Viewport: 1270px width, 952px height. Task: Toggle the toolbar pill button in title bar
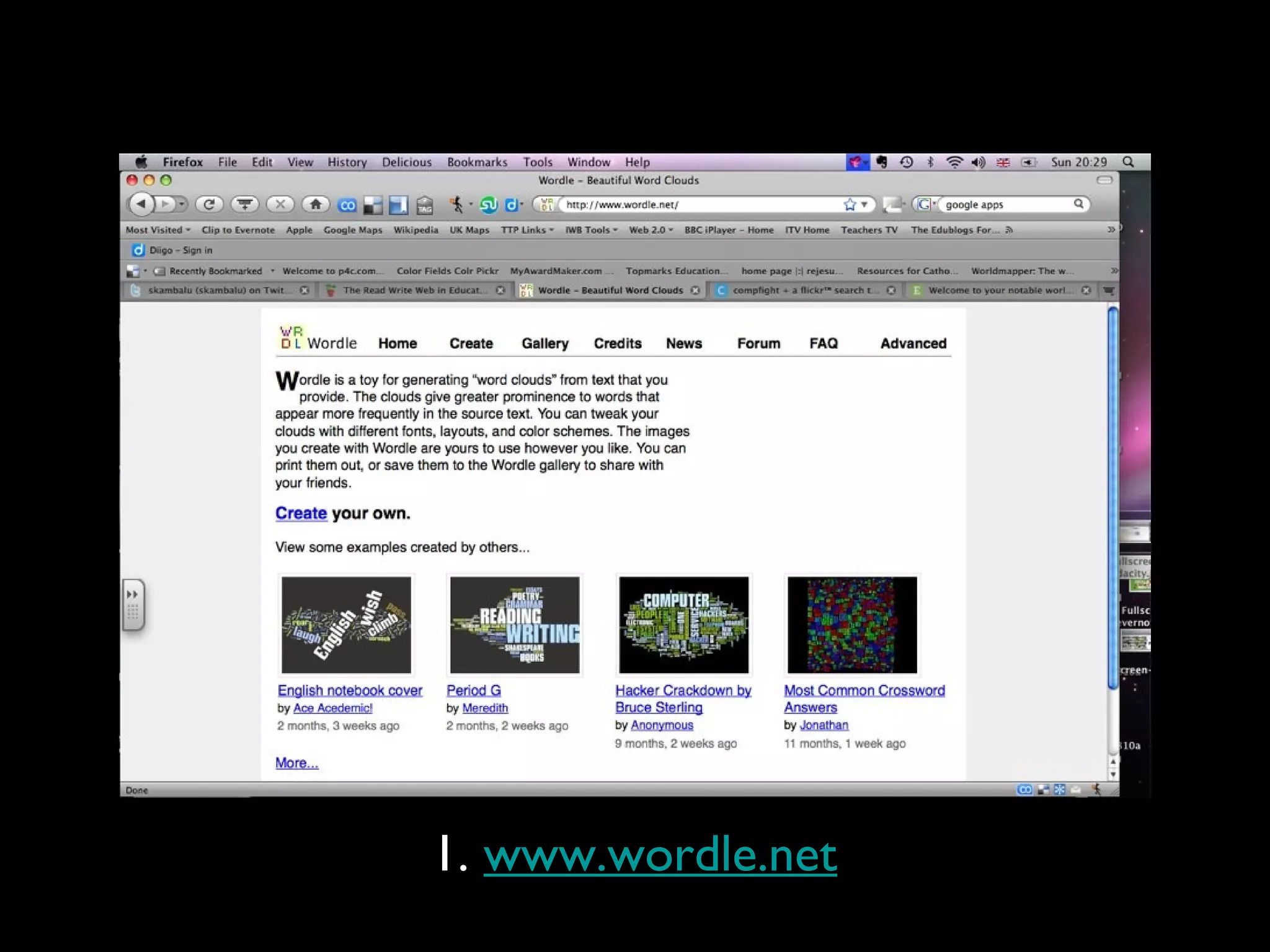point(1104,180)
